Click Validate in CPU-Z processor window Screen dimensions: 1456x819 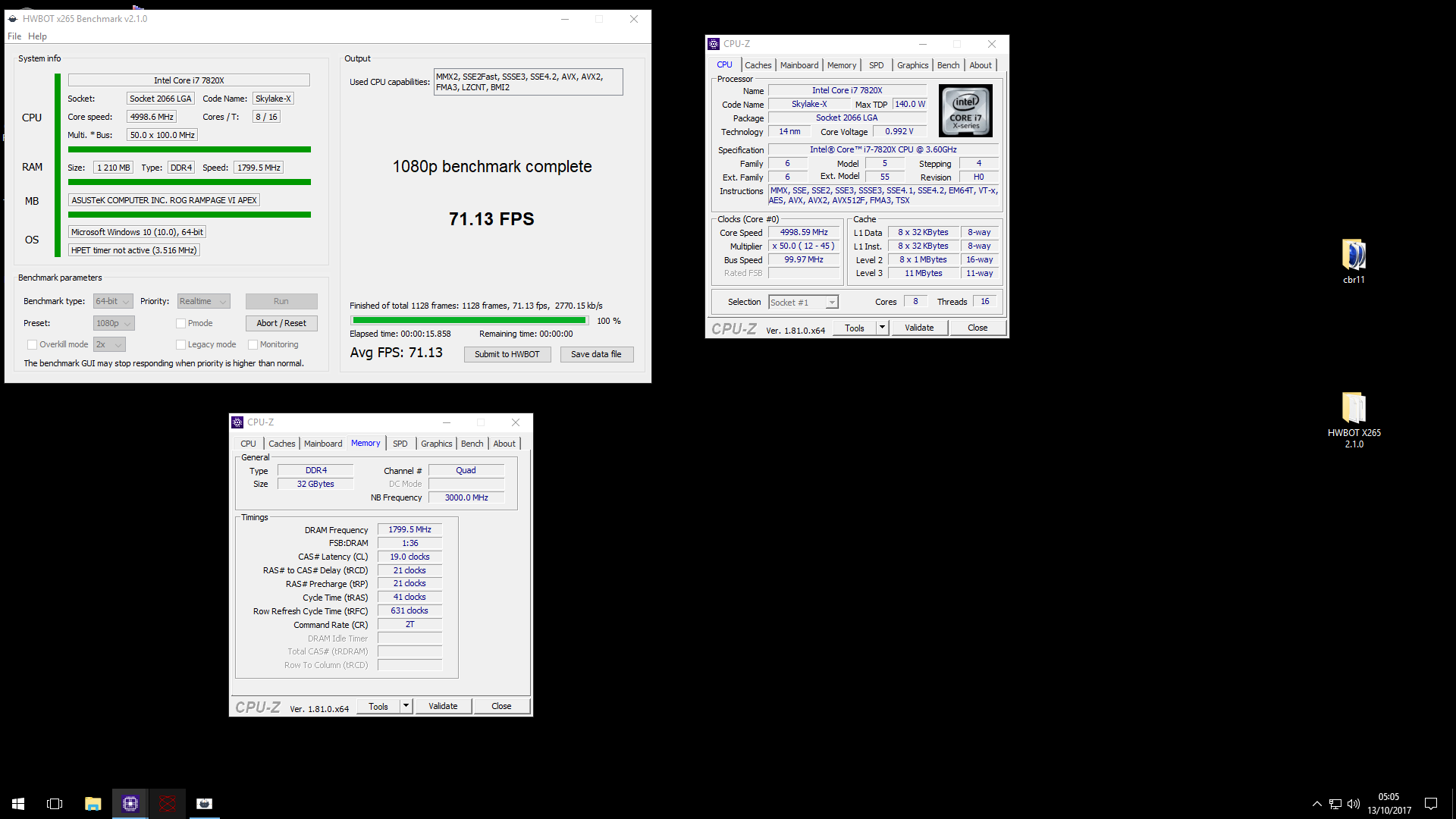coord(919,328)
